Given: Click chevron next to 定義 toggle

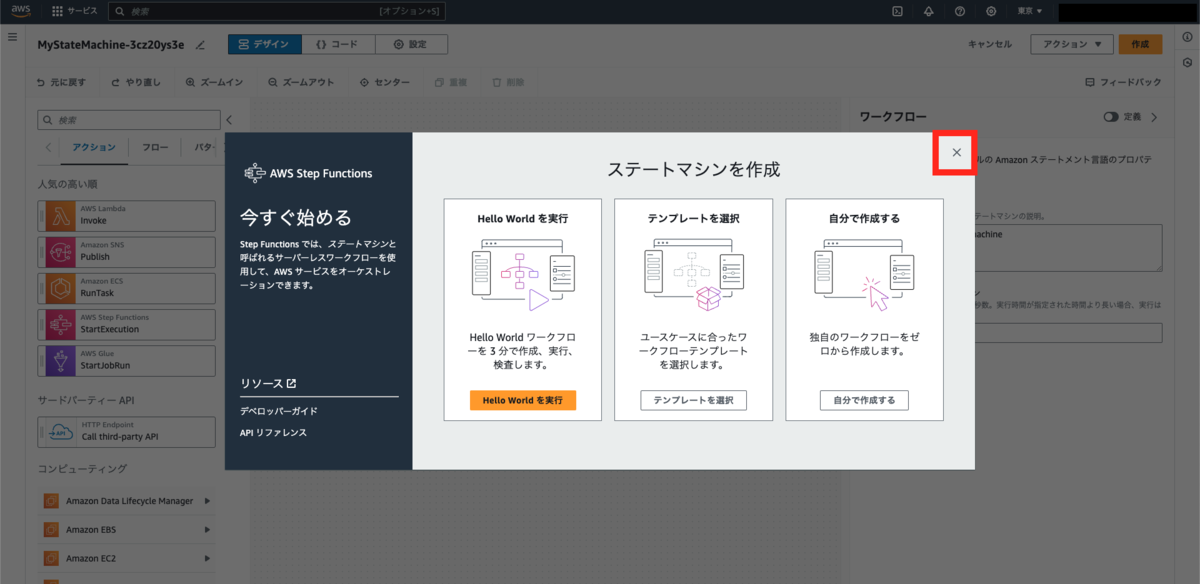Looking at the screenshot, I should 1154,117.
